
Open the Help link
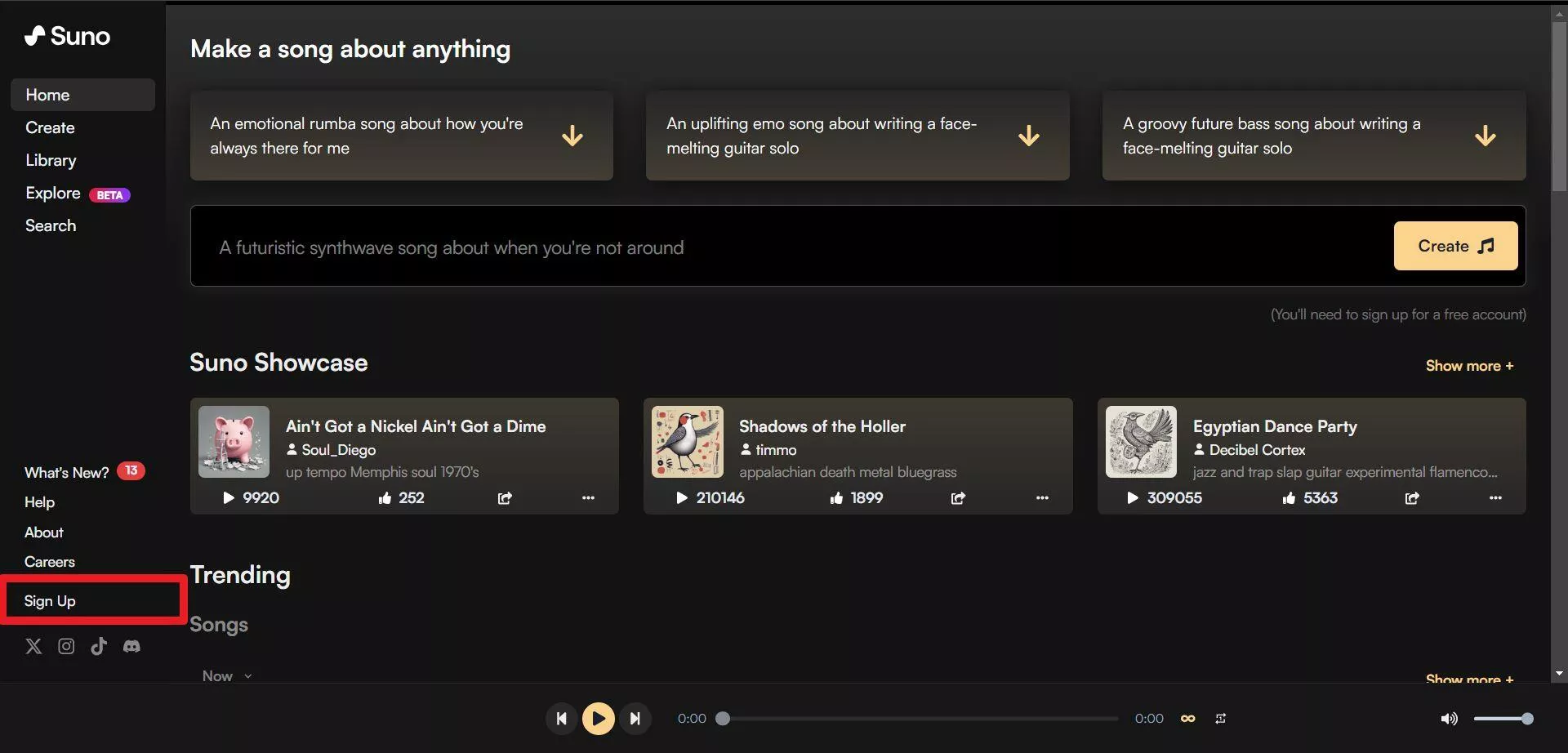pyautogui.click(x=39, y=502)
